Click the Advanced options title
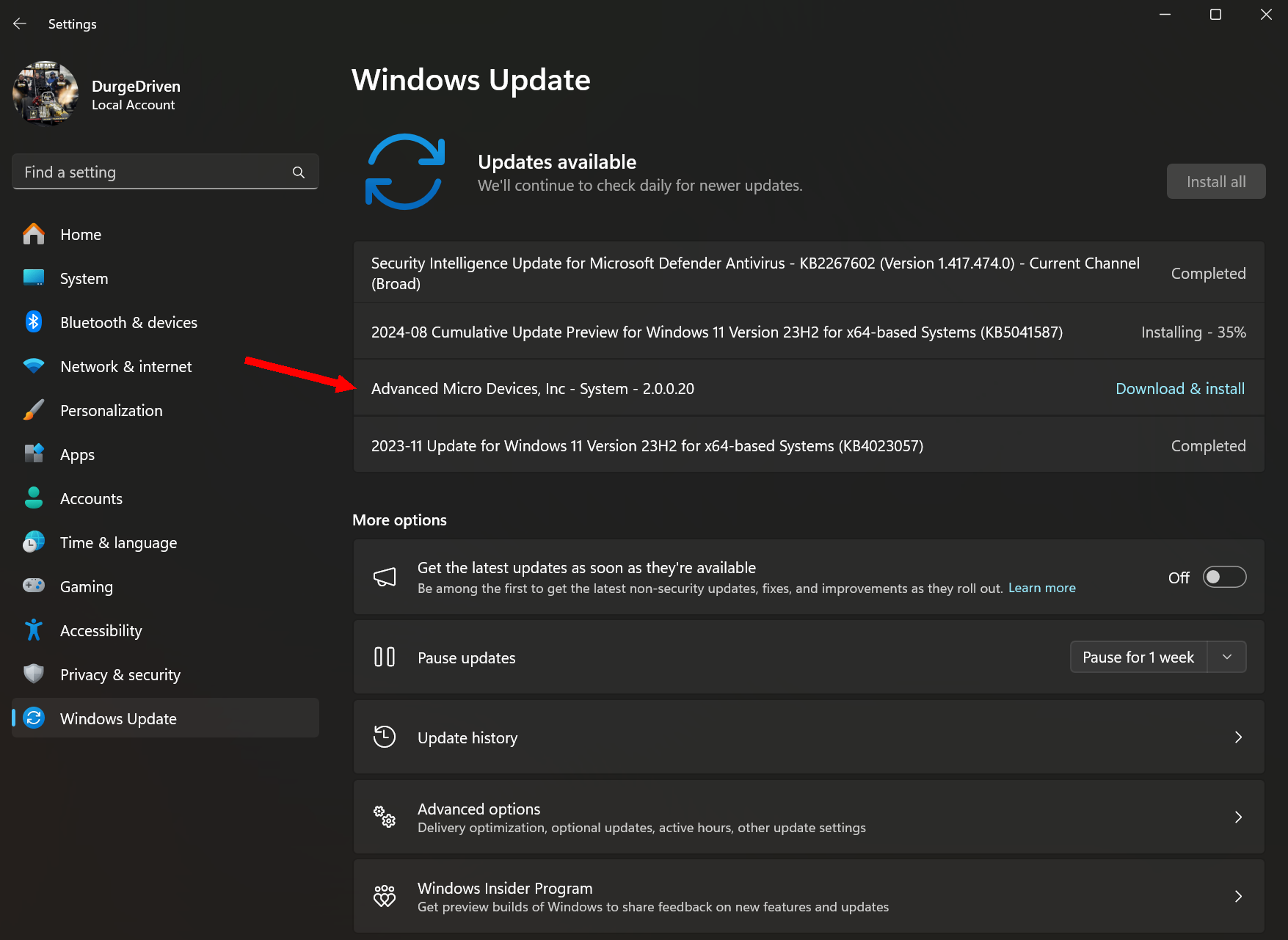Viewport: 1288px width, 940px height. (479, 809)
